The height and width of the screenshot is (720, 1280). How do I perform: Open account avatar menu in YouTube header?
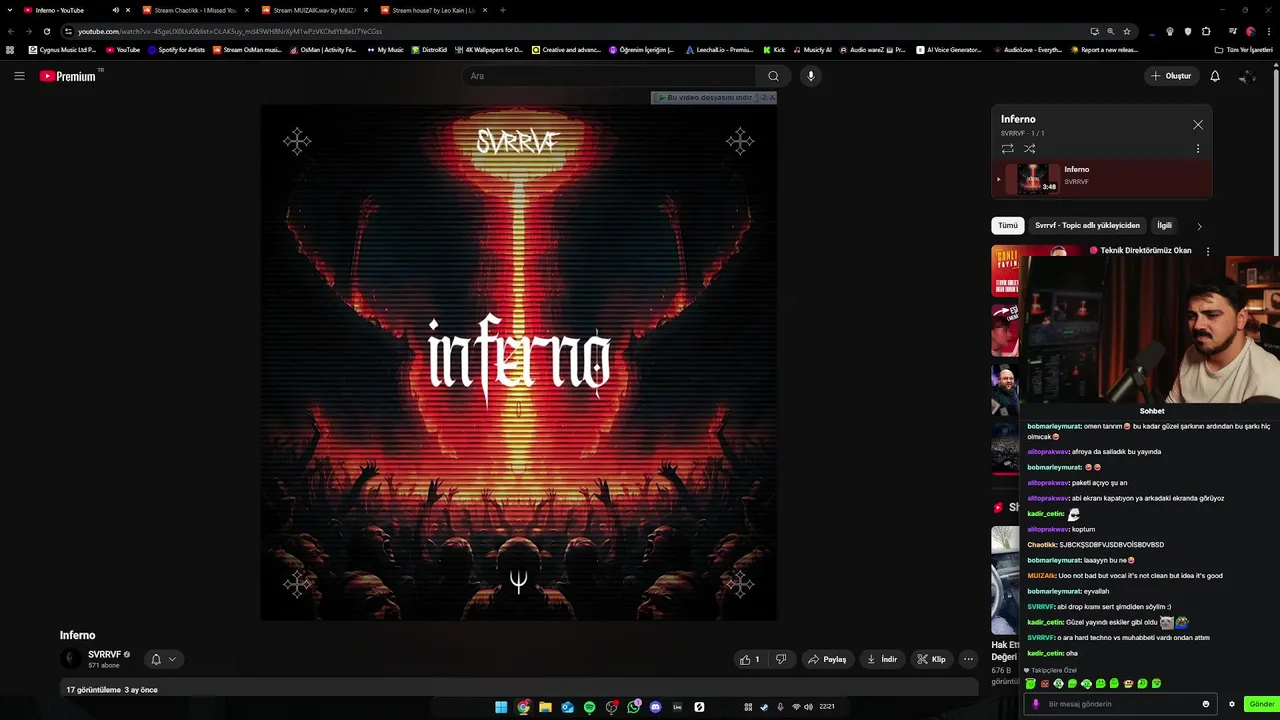point(1247,76)
